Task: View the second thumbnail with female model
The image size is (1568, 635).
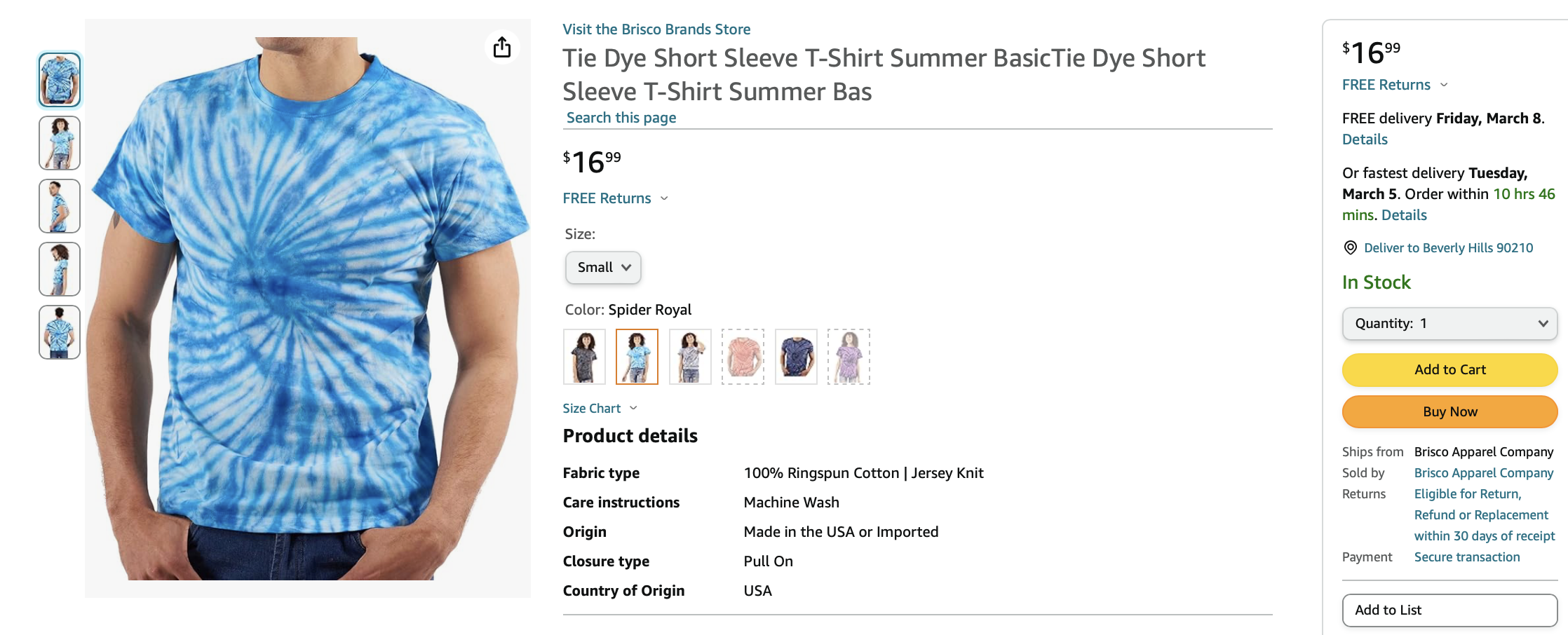Action: pyautogui.click(x=60, y=143)
